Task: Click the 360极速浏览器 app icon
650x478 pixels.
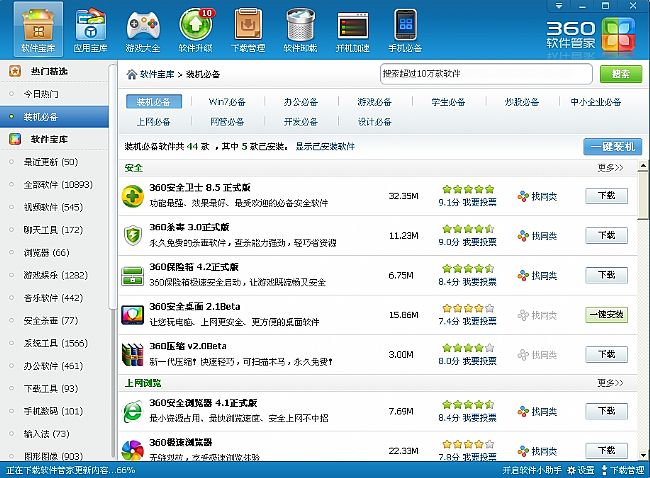Action: (x=132, y=450)
